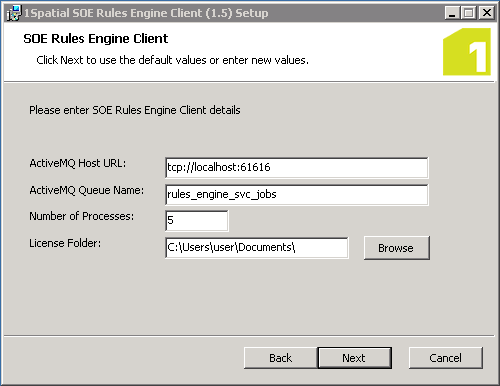Click the green 1Spatial logo
The height and width of the screenshot is (386, 500).
point(467,52)
